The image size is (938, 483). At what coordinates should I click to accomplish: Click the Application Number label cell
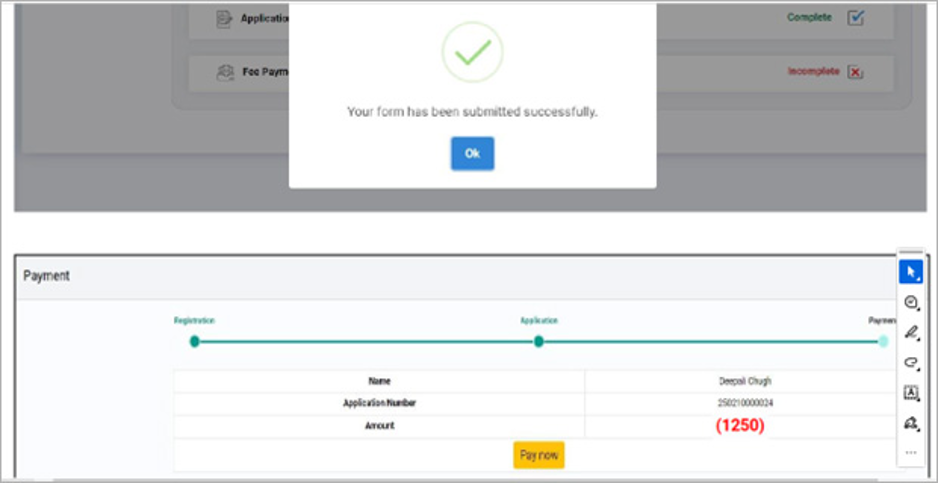(x=379, y=403)
